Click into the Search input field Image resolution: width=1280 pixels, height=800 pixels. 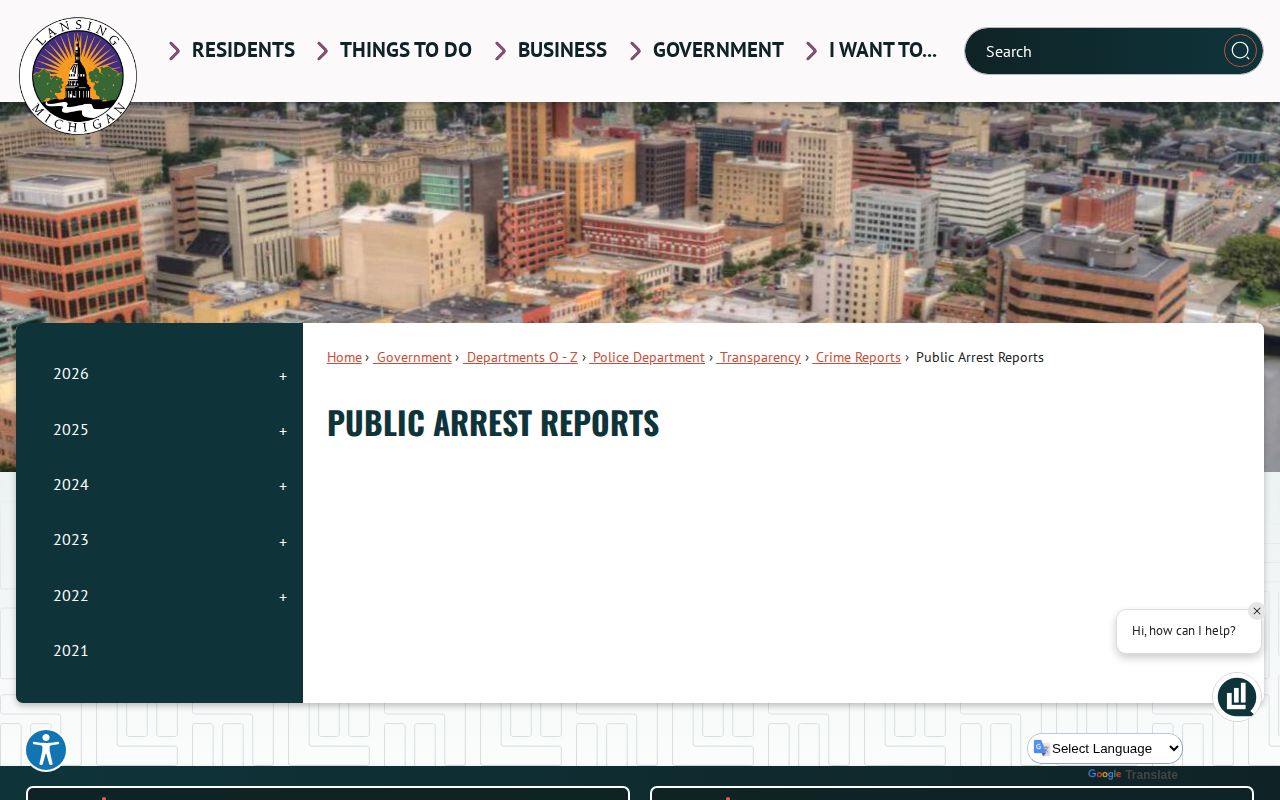(x=1095, y=51)
